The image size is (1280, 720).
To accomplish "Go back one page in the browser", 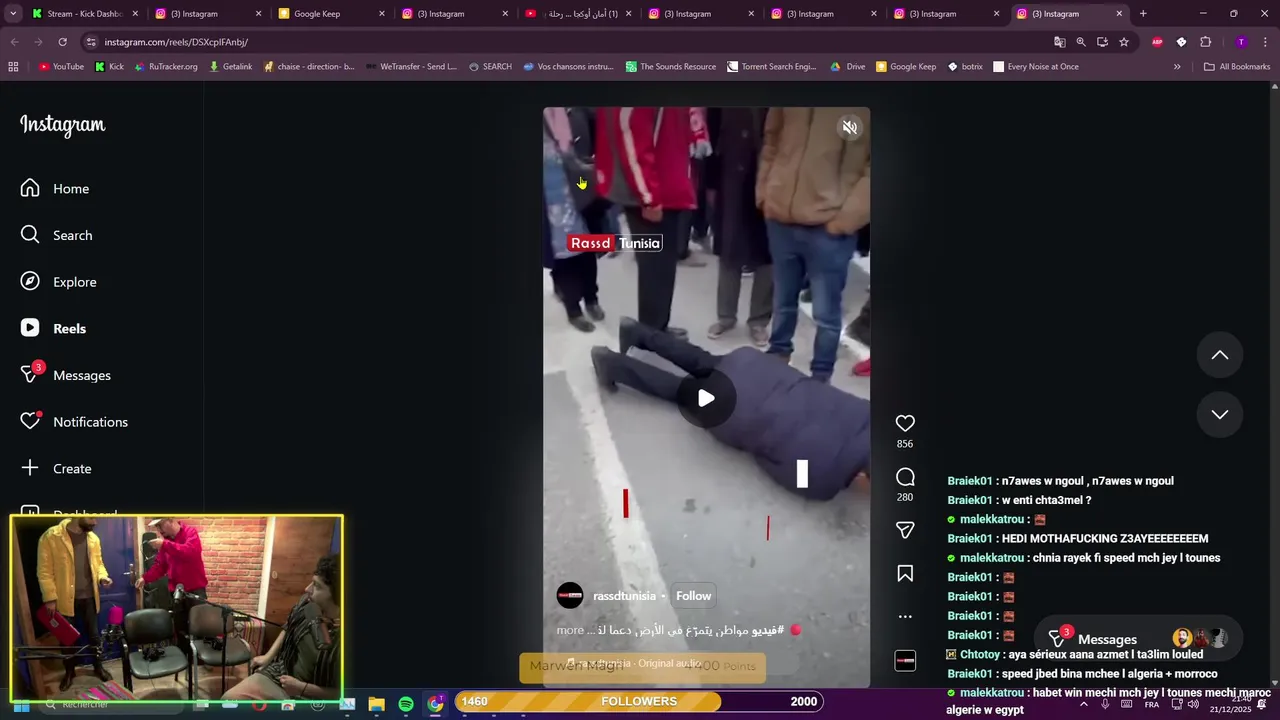I will 14,42.
